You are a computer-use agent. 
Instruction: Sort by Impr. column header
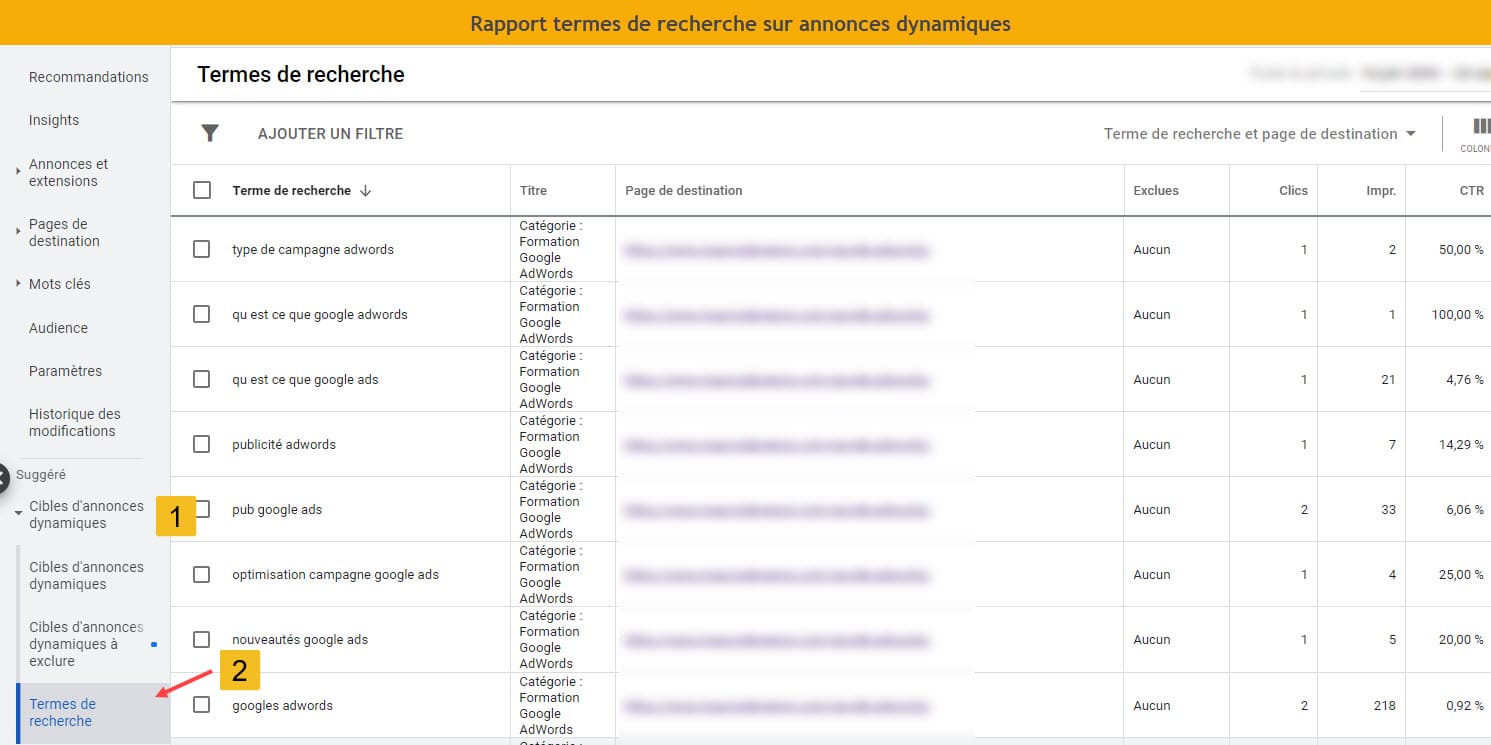click(x=1381, y=191)
